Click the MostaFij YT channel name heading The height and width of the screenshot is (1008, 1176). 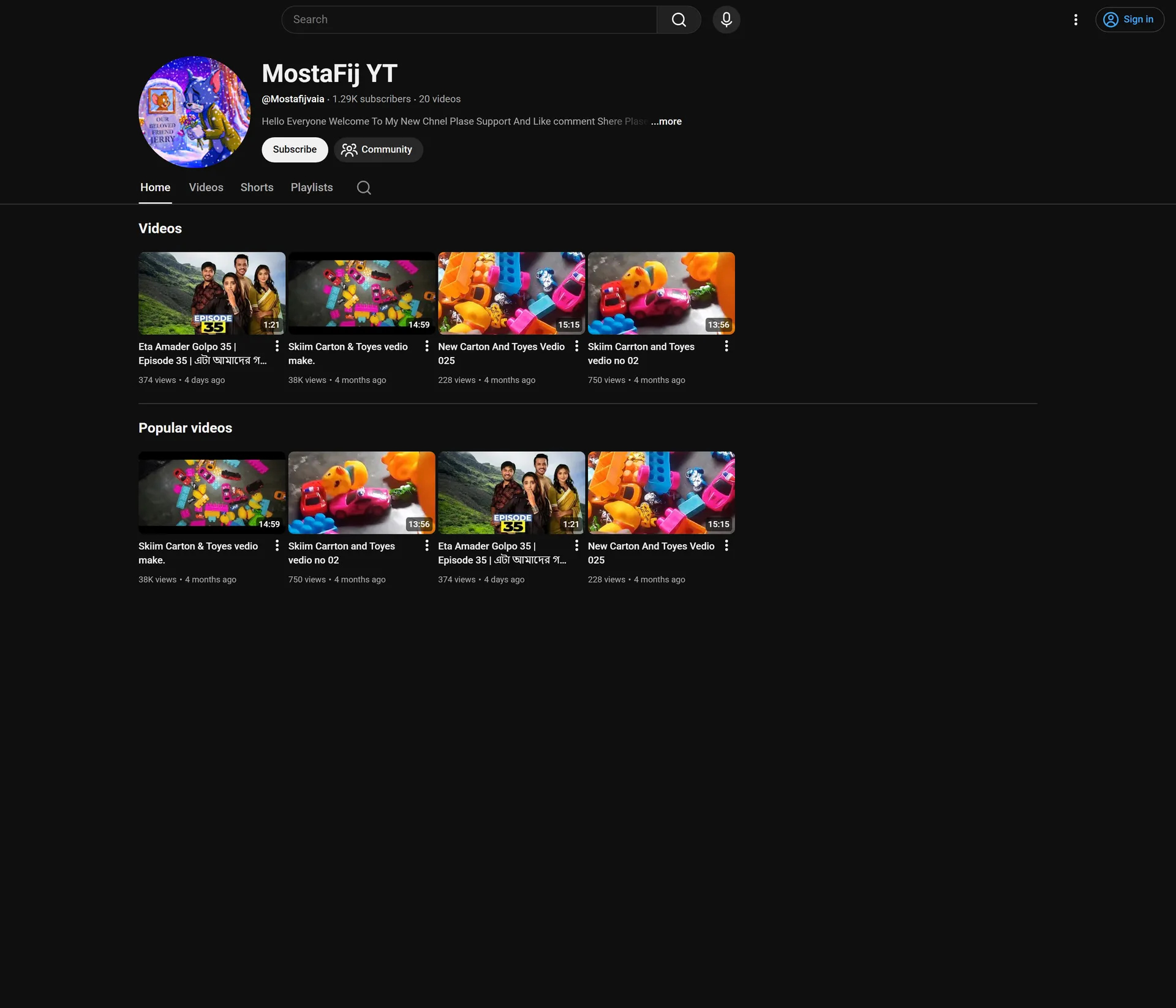click(330, 73)
